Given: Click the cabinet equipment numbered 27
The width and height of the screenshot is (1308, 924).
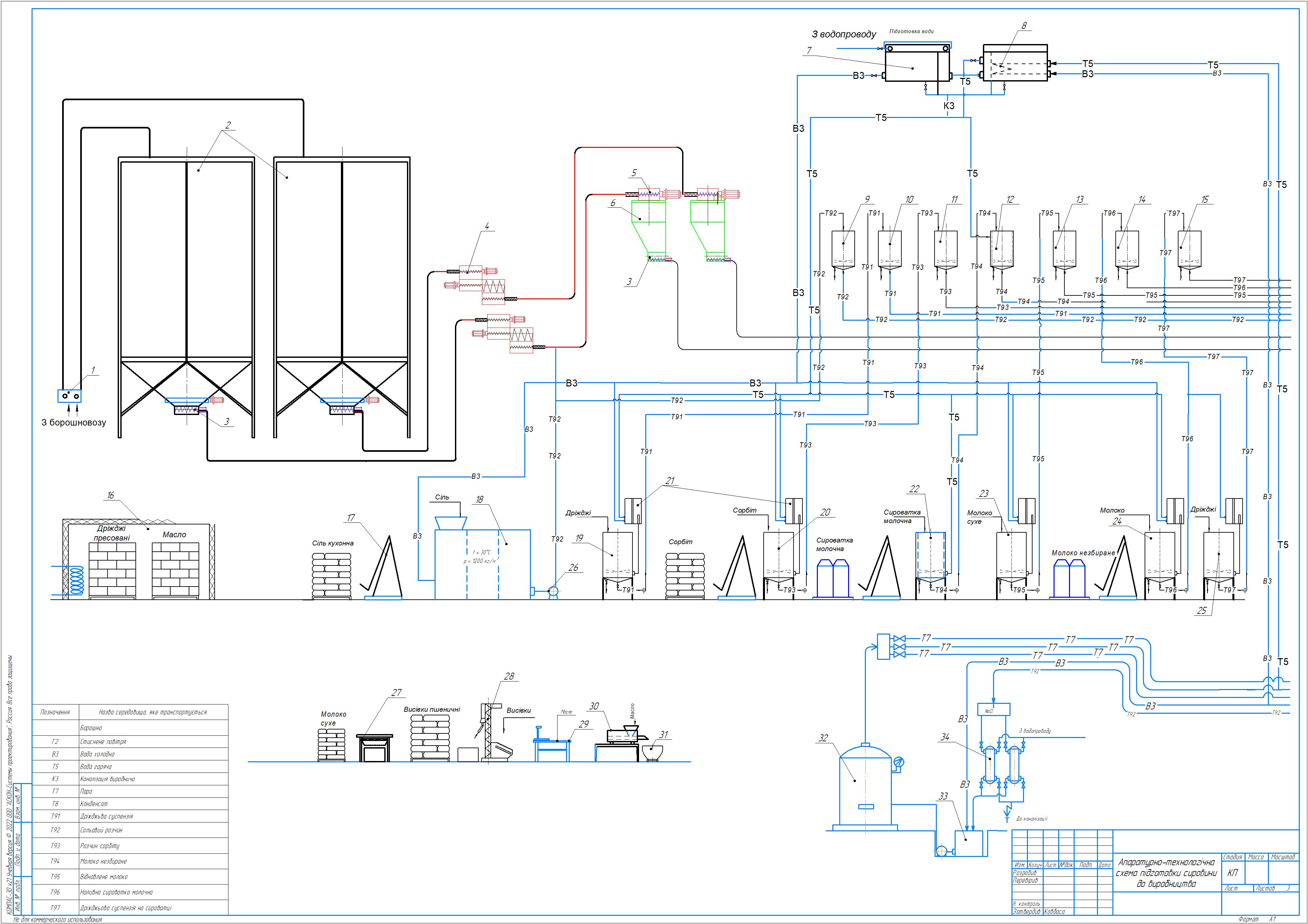Looking at the screenshot, I should 374,748.
